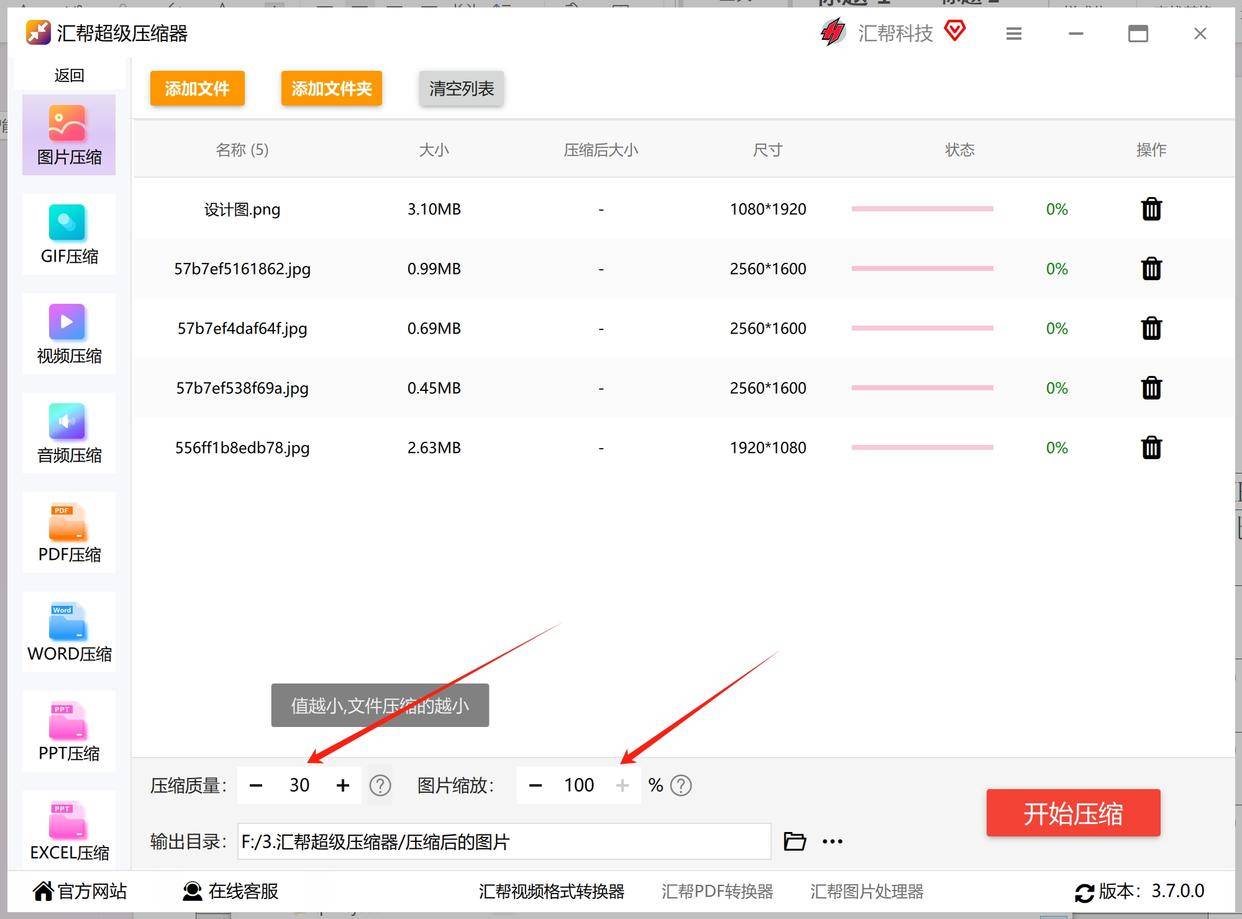
Task: Delete 57b7ef538f69a.jpg with its trash icon
Action: click(1151, 388)
